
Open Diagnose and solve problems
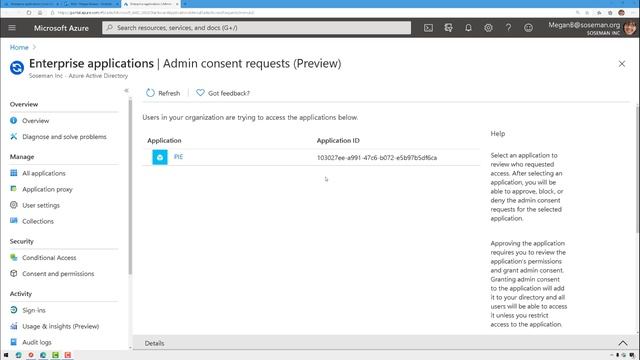(x=64, y=137)
